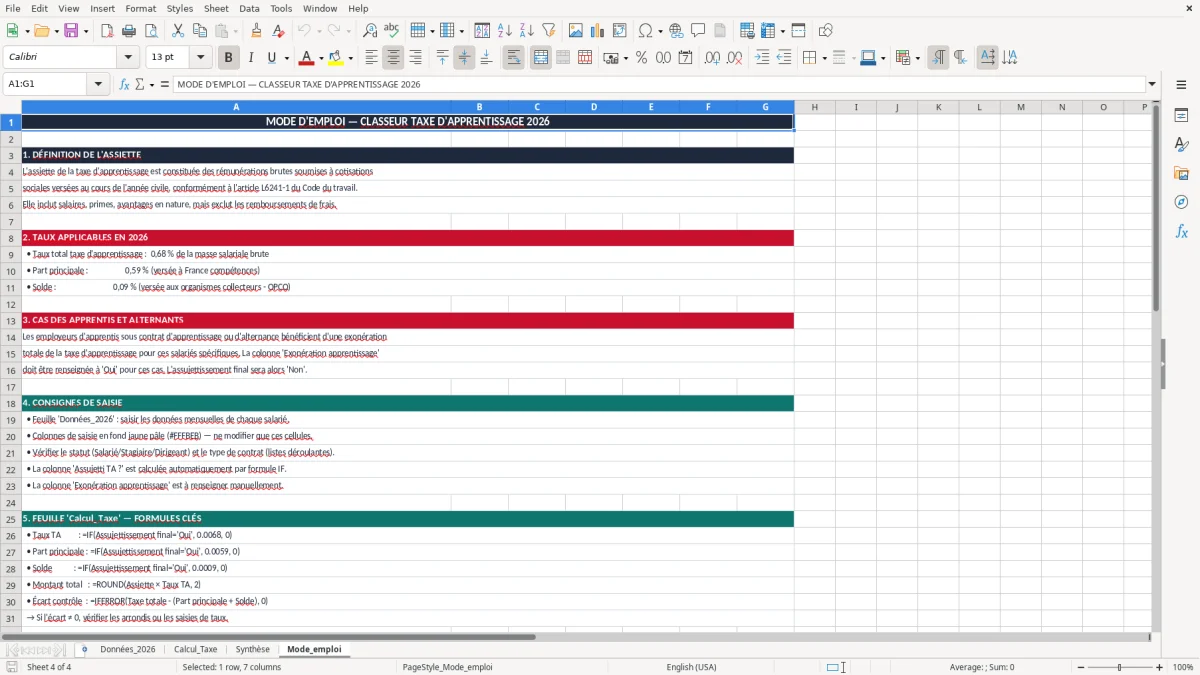Screen dimensions: 1200x675
Task: Clear direct formatting icon
Action: point(278,31)
